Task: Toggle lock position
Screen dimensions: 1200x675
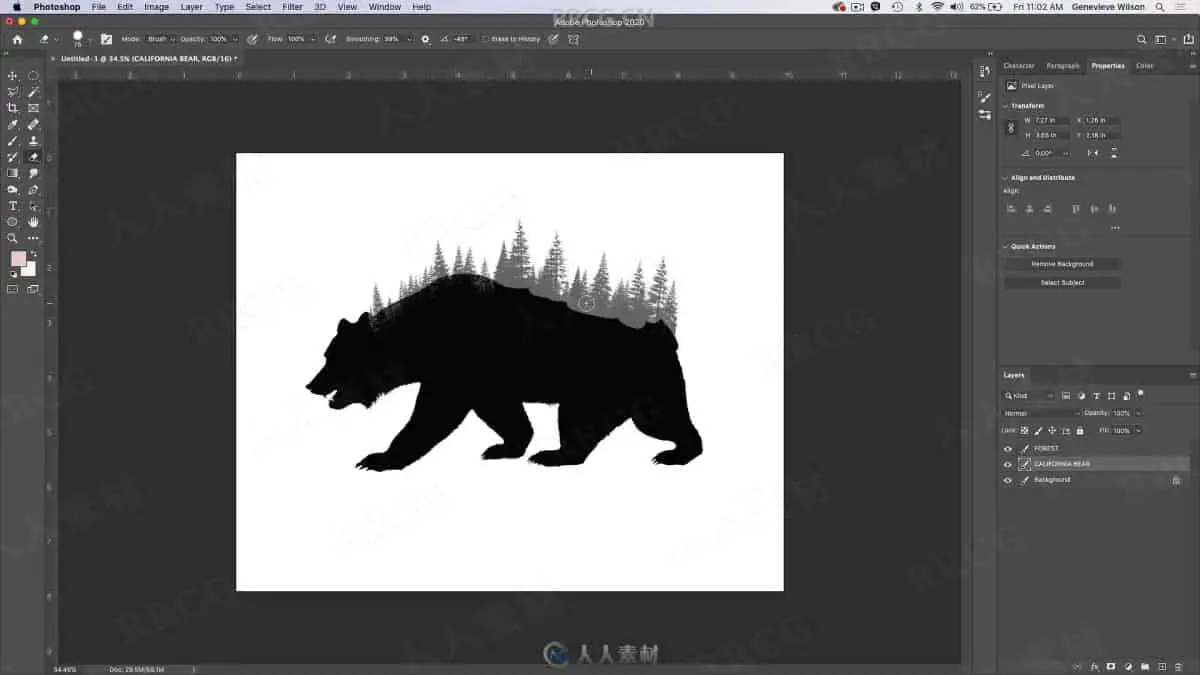Action: pyautogui.click(x=1052, y=430)
